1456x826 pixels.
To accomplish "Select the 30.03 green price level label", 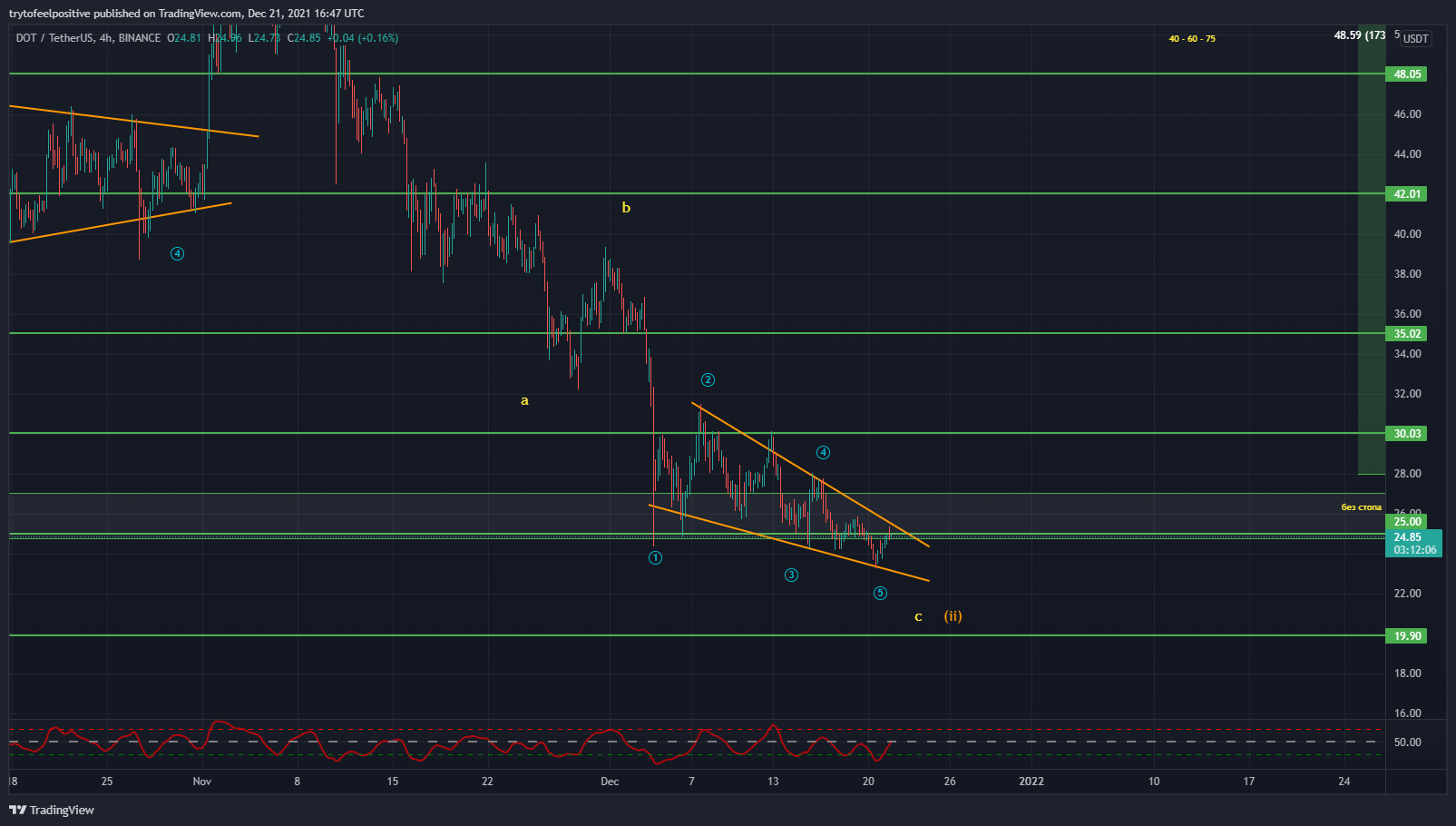I will [1406, 434].
